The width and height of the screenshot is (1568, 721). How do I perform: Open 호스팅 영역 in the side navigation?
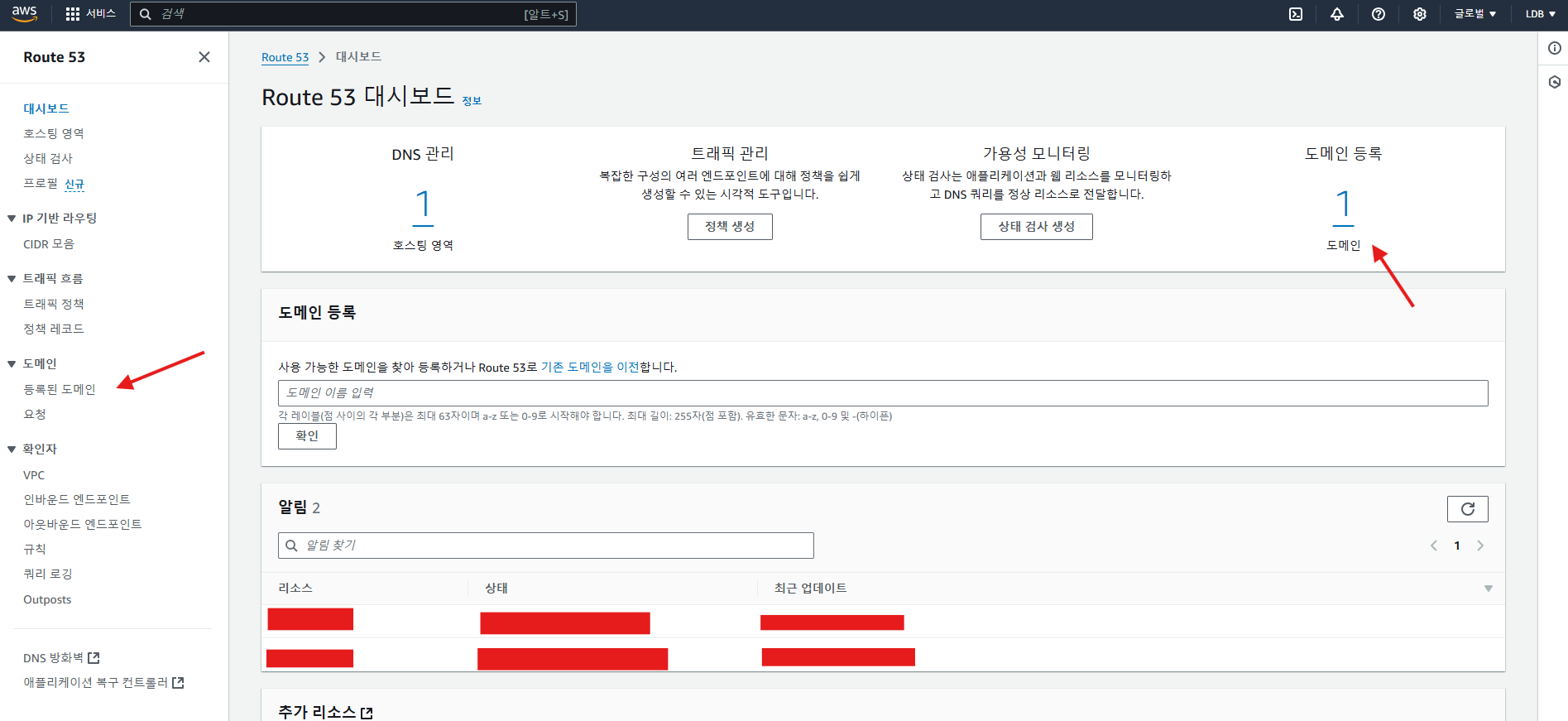tap(54, 133)
